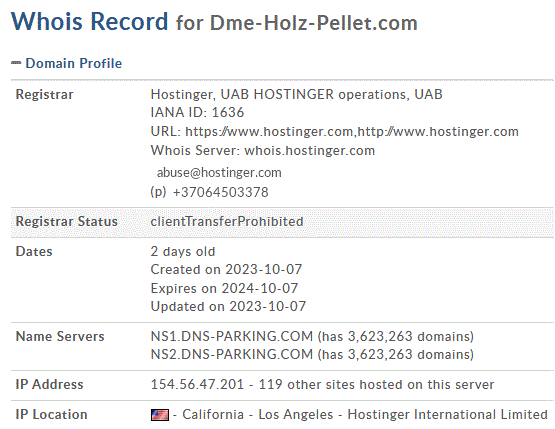Open the Dme-Holz-Pellet.com domain title

(x=314, y=23)
